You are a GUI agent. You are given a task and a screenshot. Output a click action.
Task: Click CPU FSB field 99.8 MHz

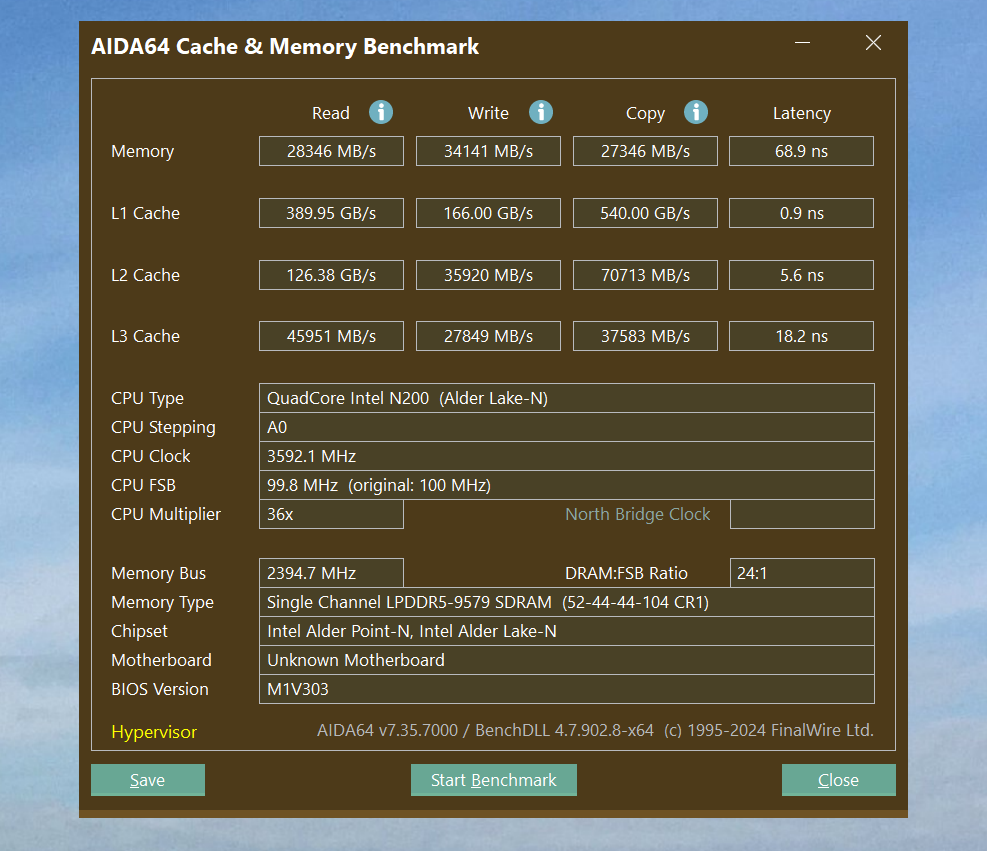click(567, 485)
